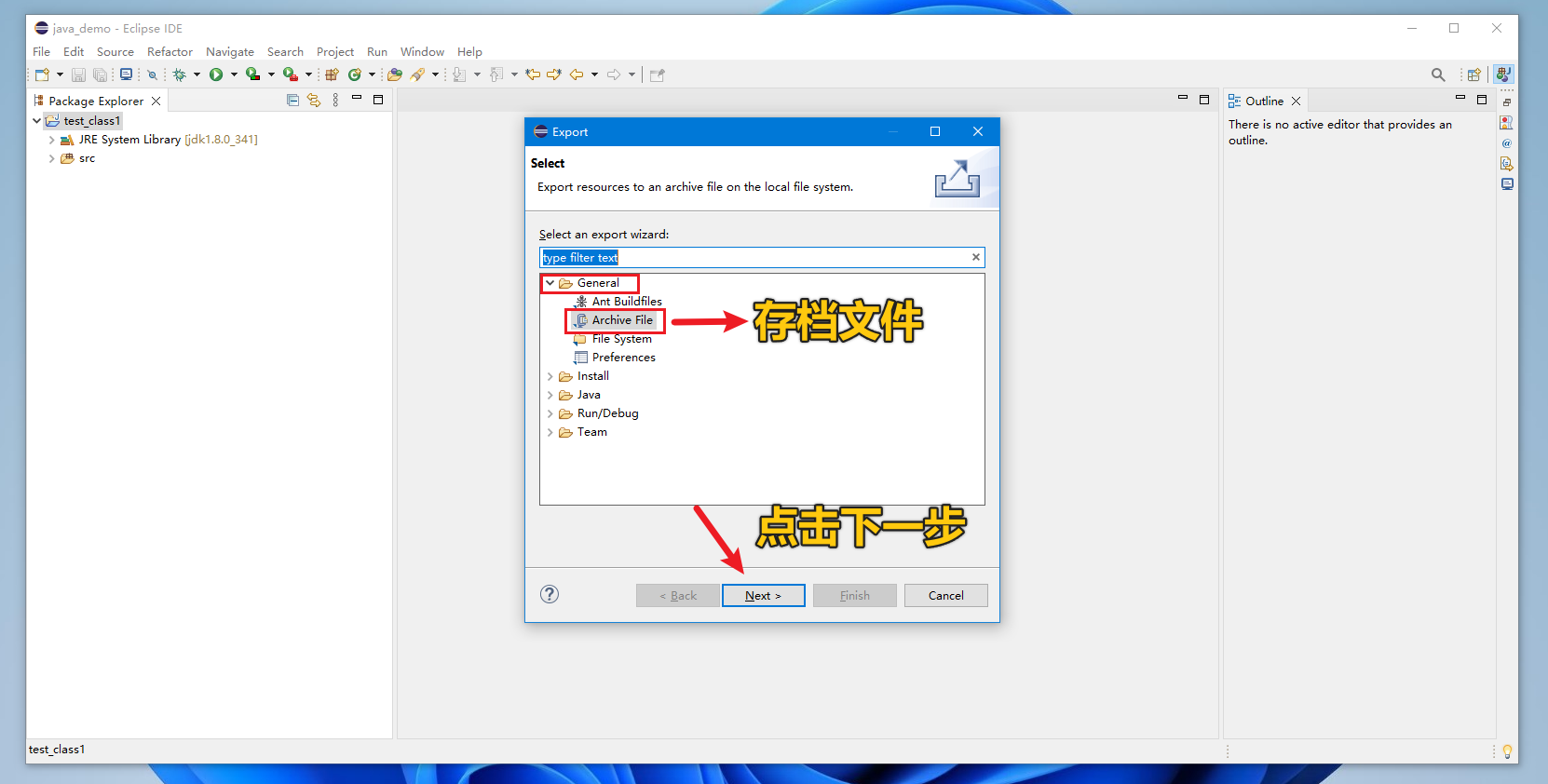1548x784 pixels.
Task: Click the Open Perspective icon
Action: coord(1474,74)
